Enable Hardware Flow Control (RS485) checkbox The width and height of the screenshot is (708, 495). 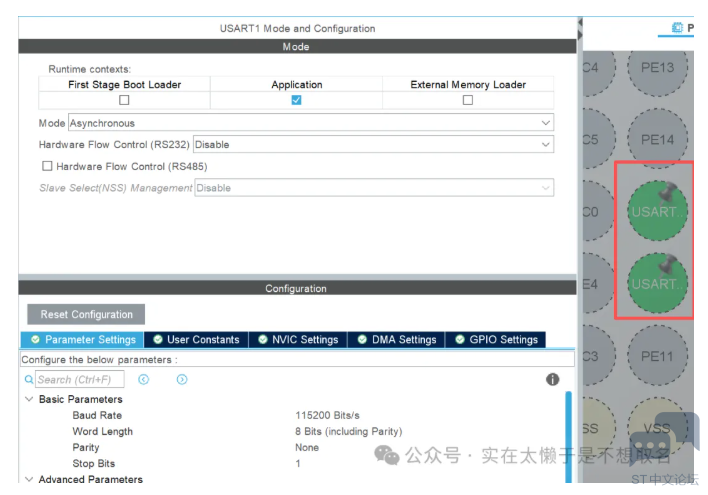coord(47,166)
